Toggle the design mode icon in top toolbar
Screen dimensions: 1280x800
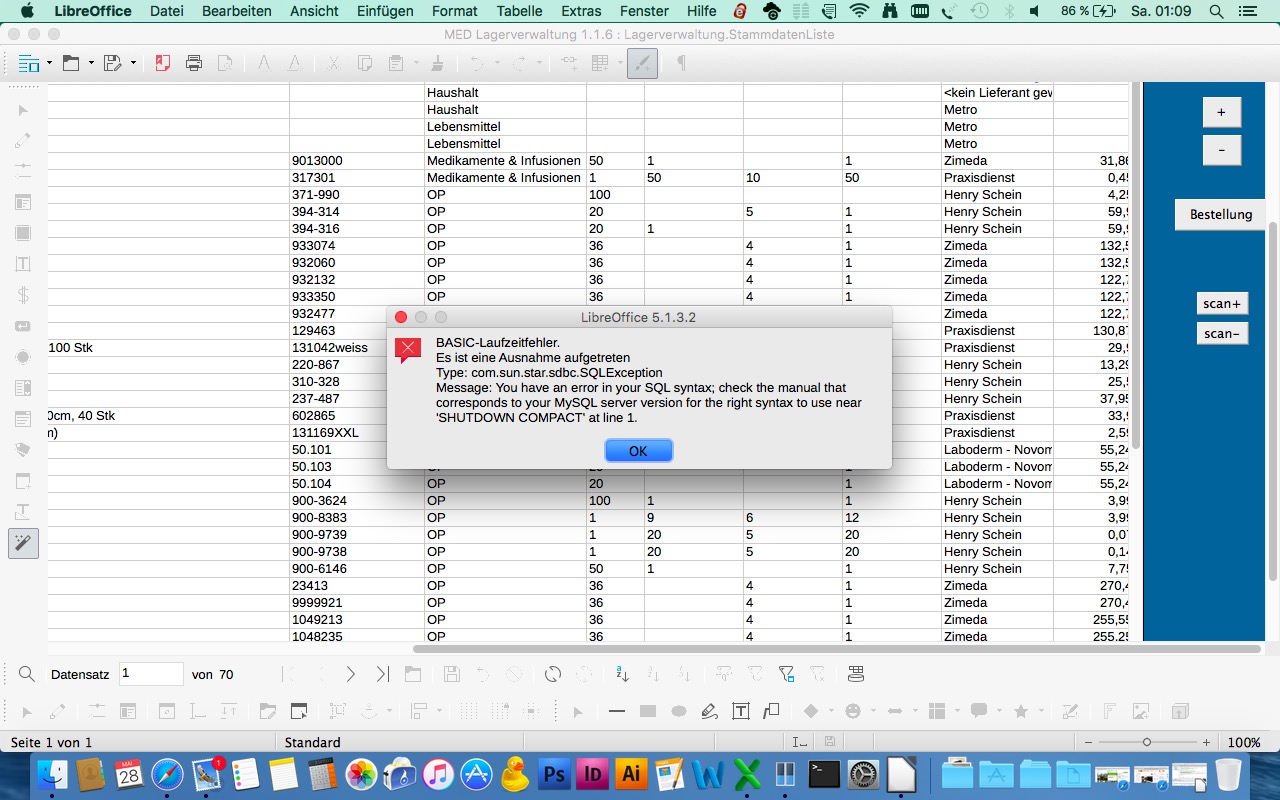[x=642, y=63]
